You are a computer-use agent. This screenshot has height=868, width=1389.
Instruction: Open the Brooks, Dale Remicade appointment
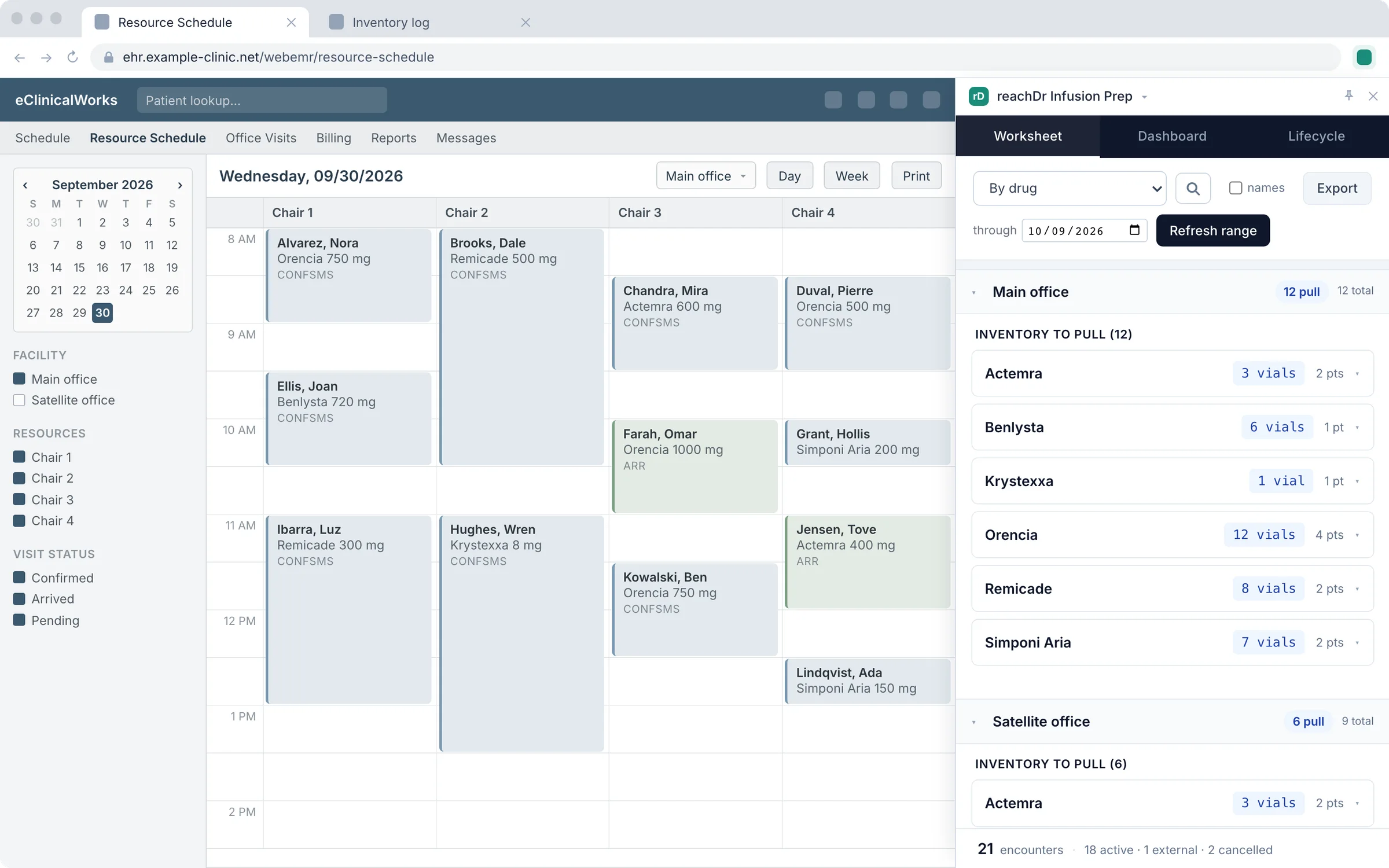coord(521,347)
